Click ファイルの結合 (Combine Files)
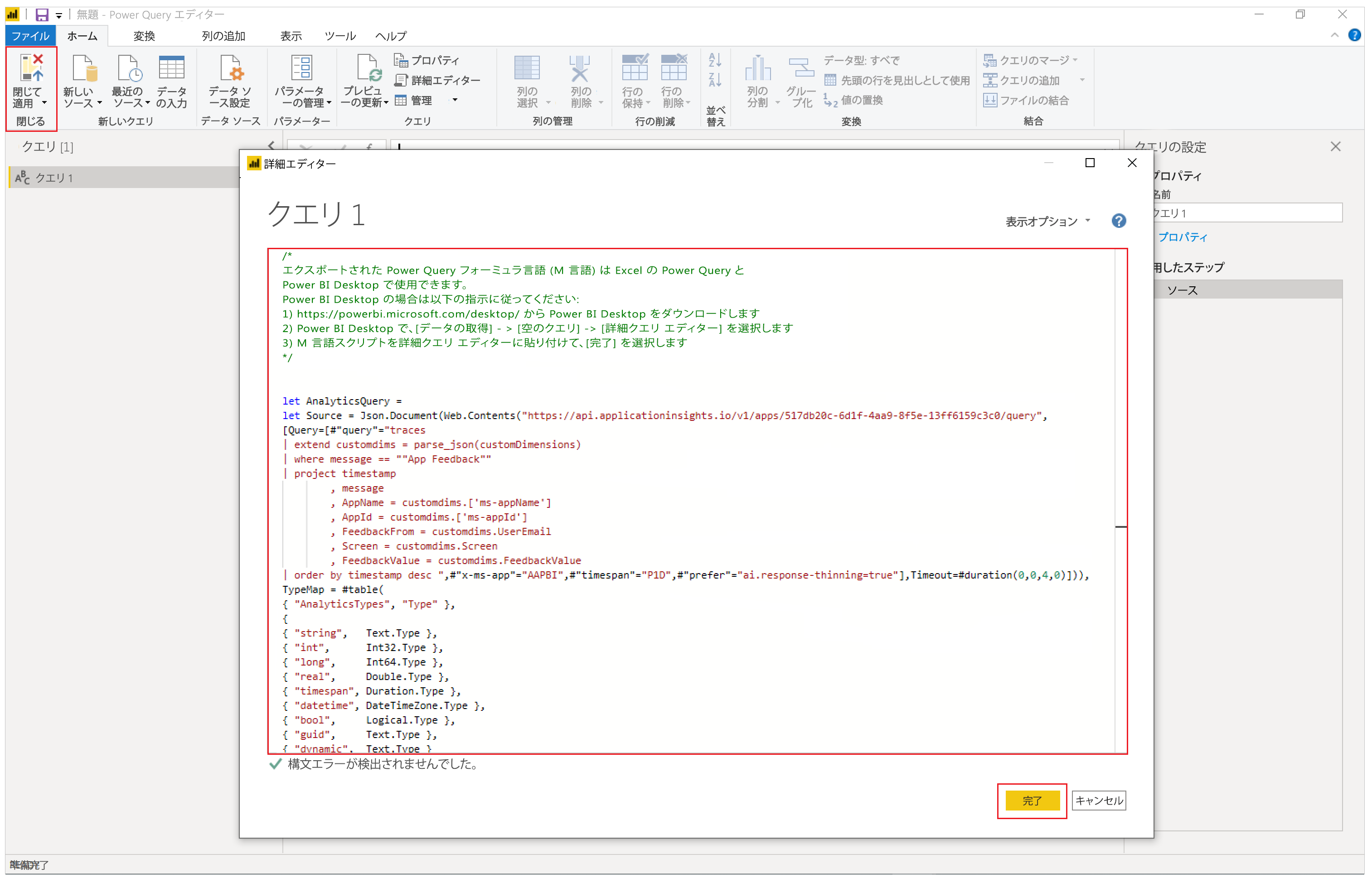 point(1026,100)
